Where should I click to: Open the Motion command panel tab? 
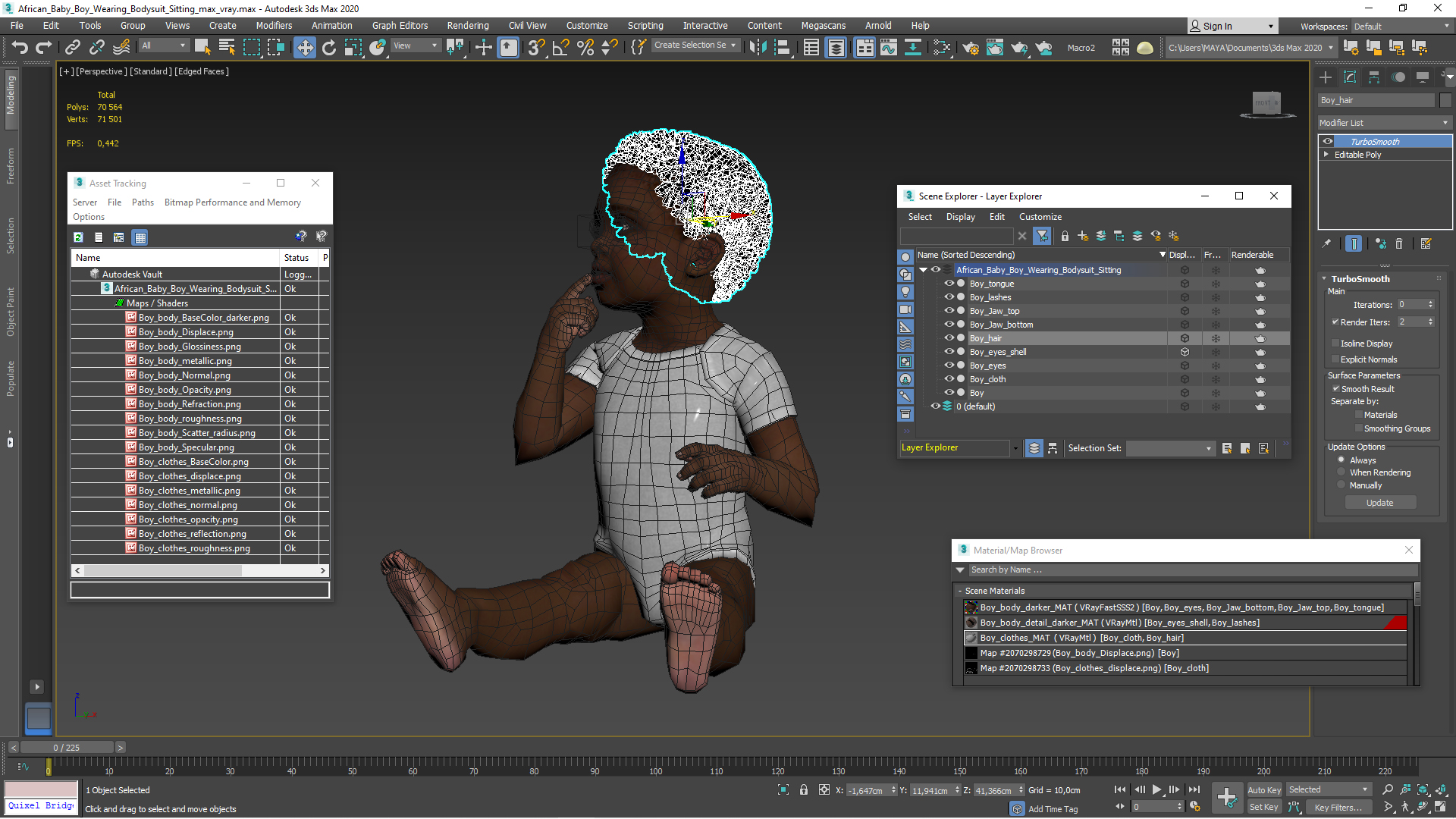pos(1398,77)
